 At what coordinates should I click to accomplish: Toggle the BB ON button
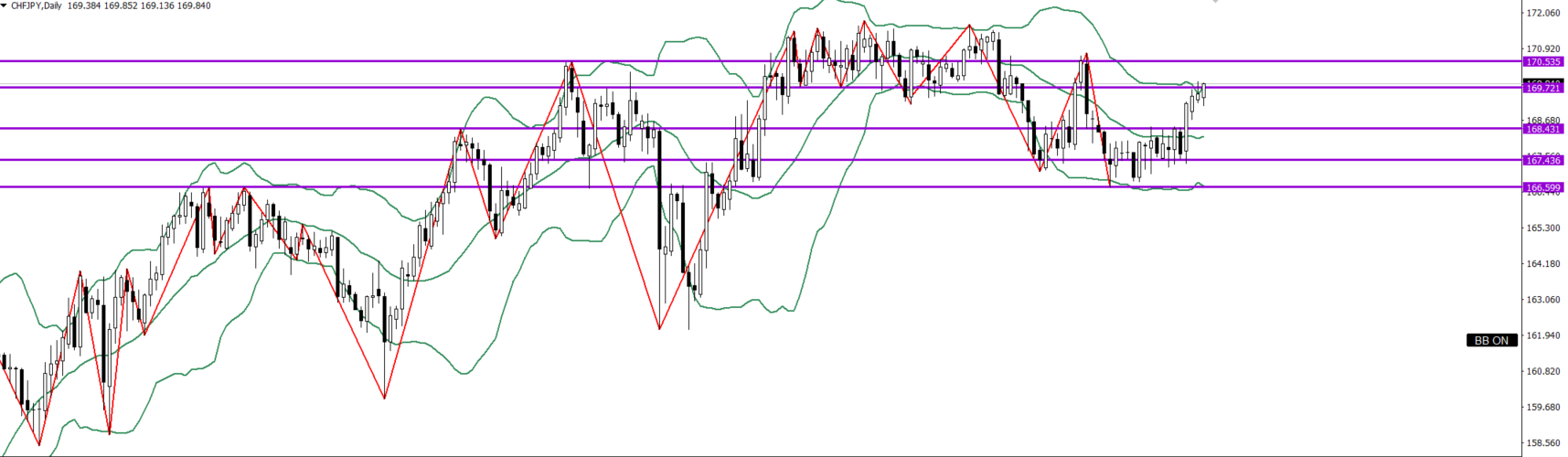(1491, 340)
